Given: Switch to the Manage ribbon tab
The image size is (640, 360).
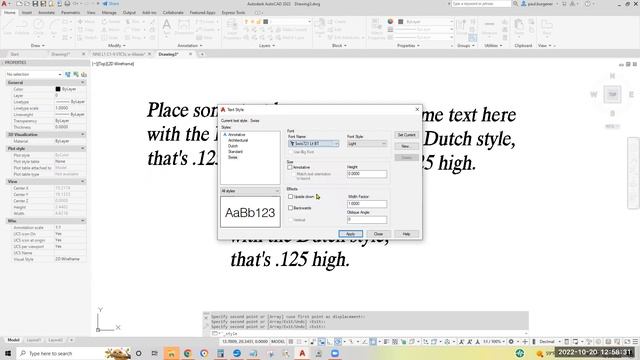Looking at the screenshot, I should click(109, 13).
